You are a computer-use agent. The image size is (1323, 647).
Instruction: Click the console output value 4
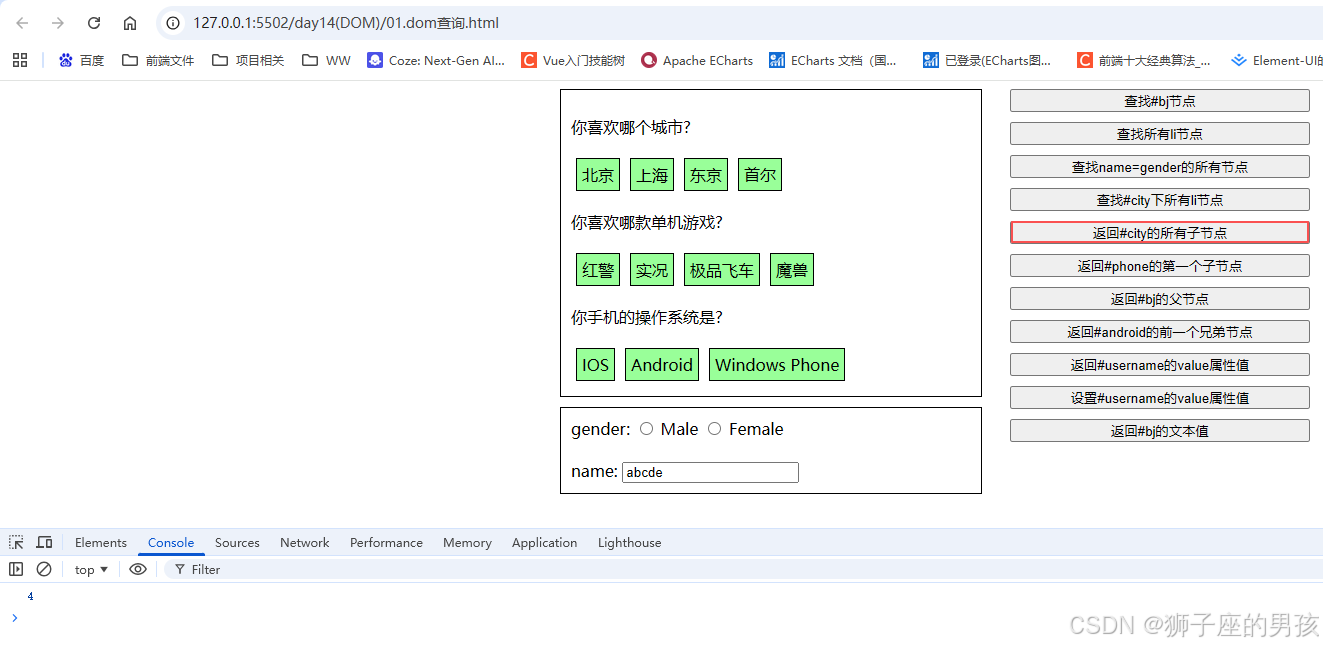point(30,597)
